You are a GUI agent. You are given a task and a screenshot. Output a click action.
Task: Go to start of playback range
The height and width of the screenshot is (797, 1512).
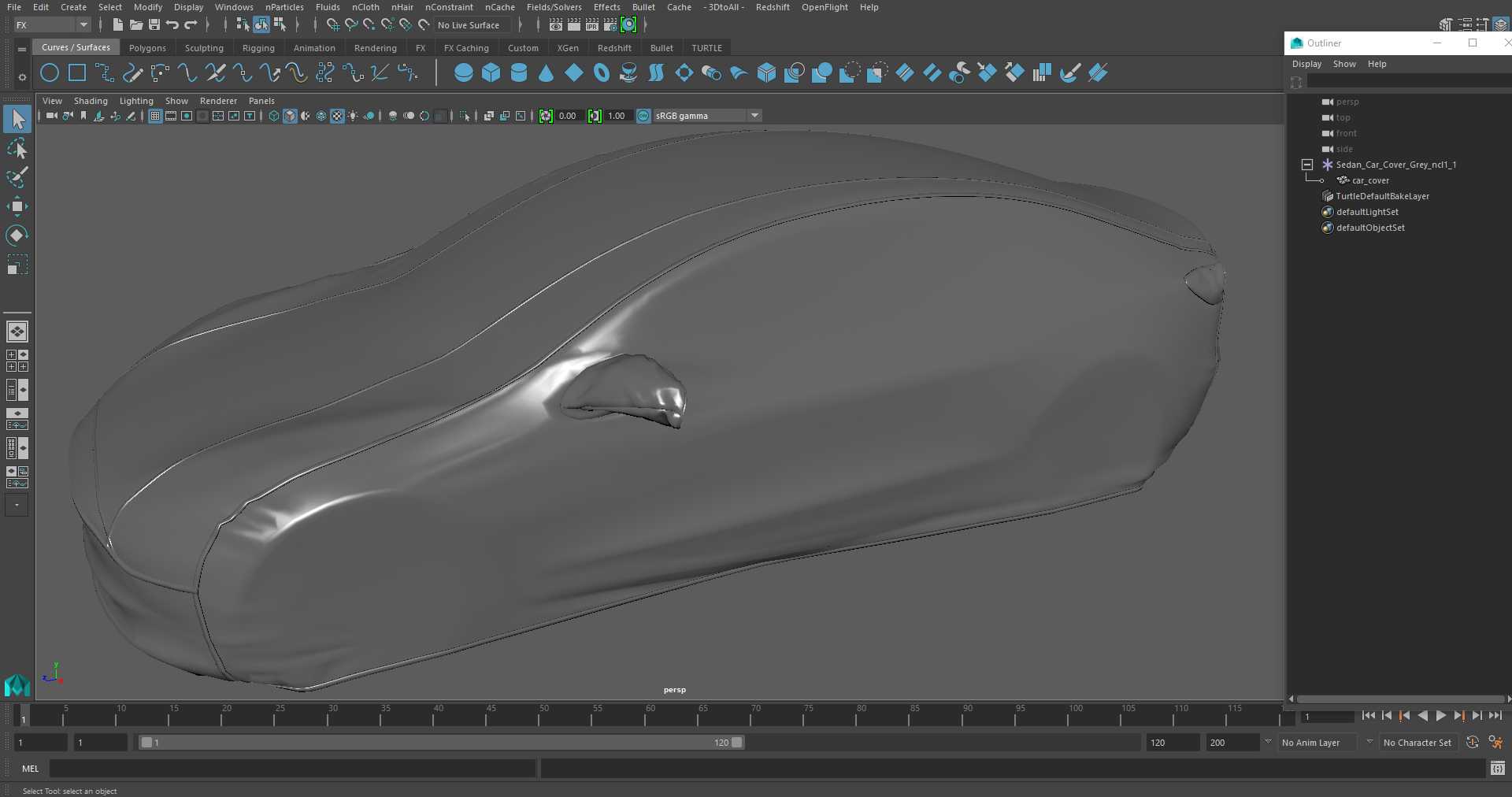(1368, 716)
